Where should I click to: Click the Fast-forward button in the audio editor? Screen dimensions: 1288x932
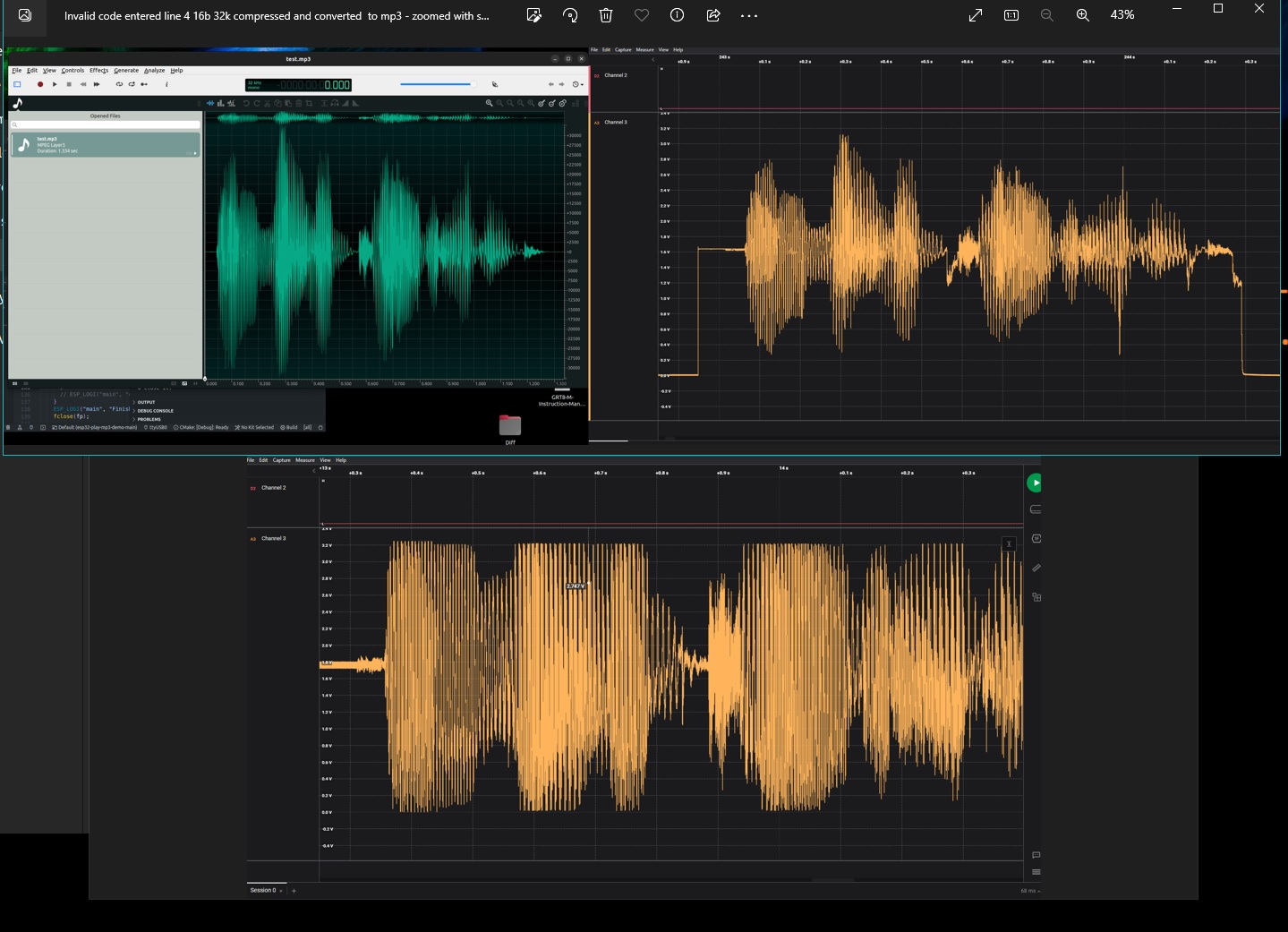(x=97, y=84)
